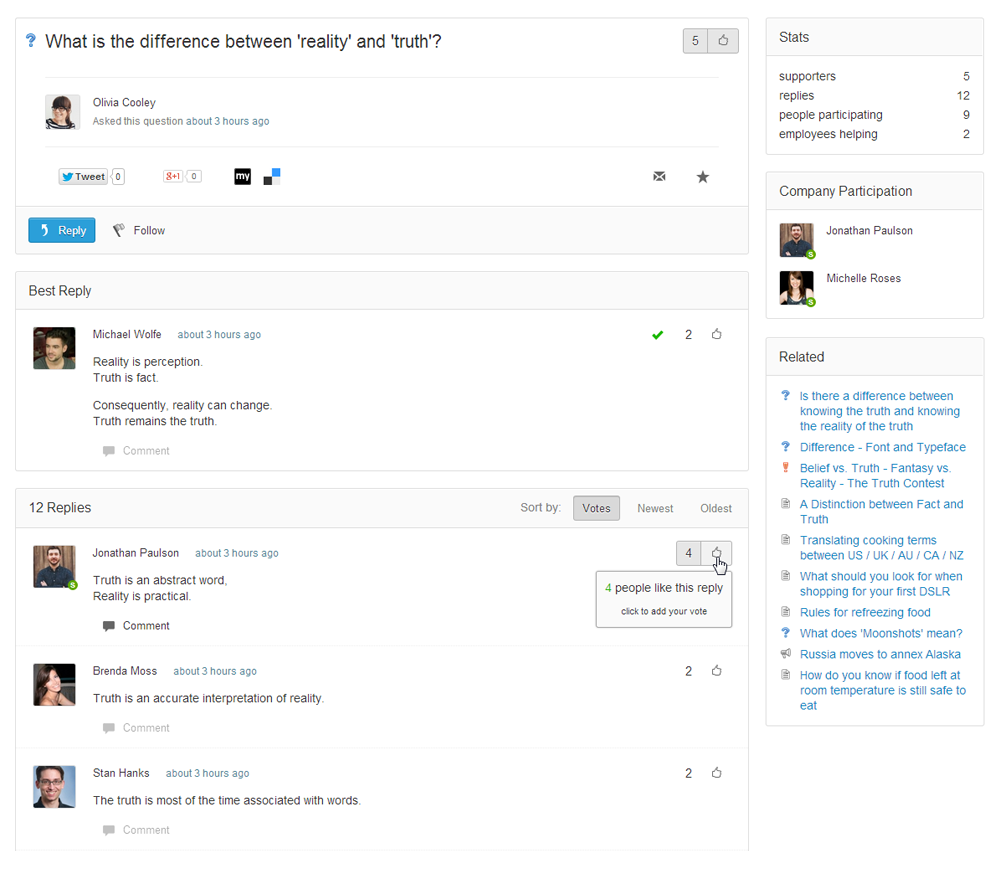Toggle Follow for this question

[139, 231]
